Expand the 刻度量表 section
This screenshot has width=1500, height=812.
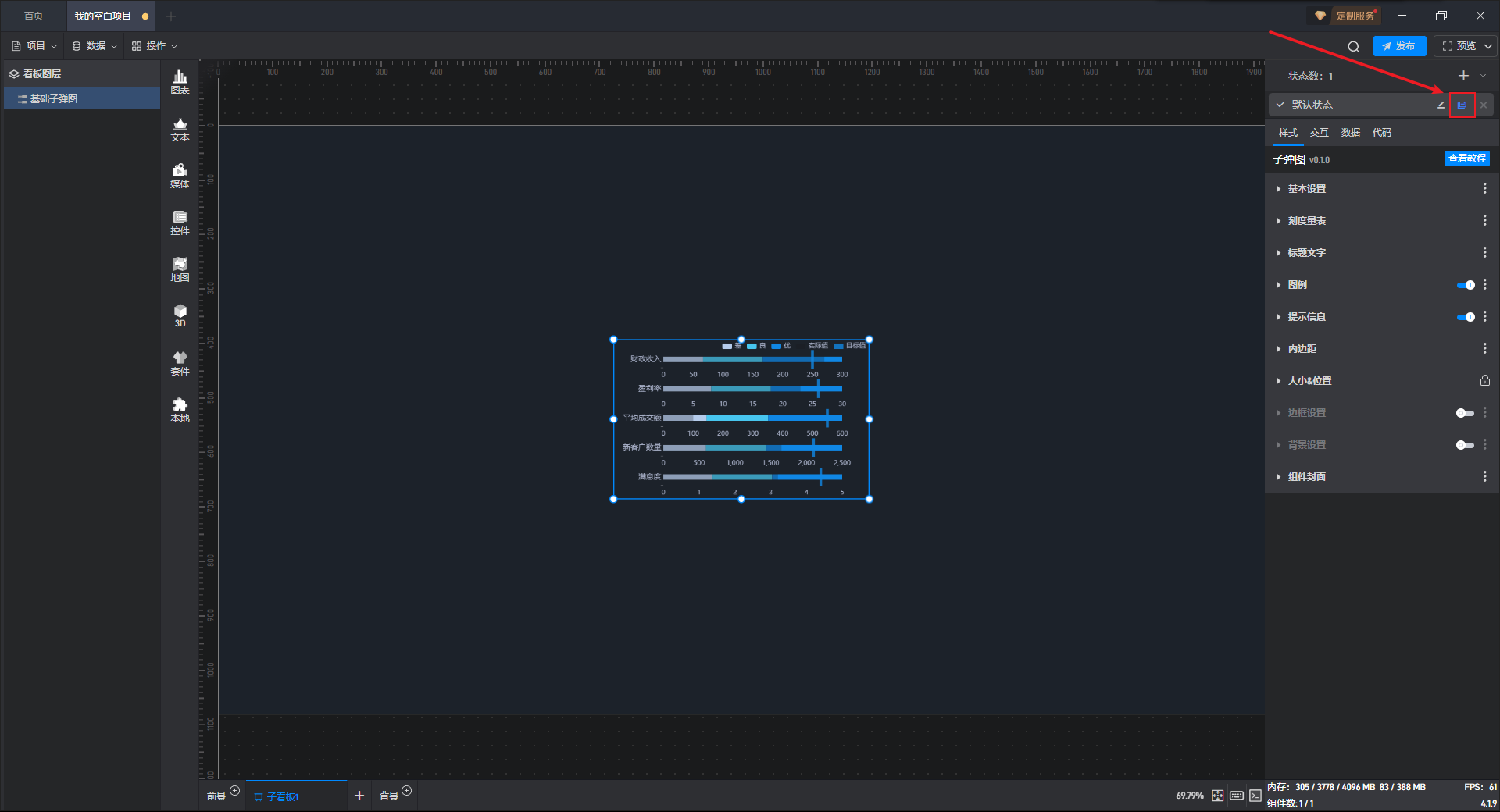(1306, 221)
